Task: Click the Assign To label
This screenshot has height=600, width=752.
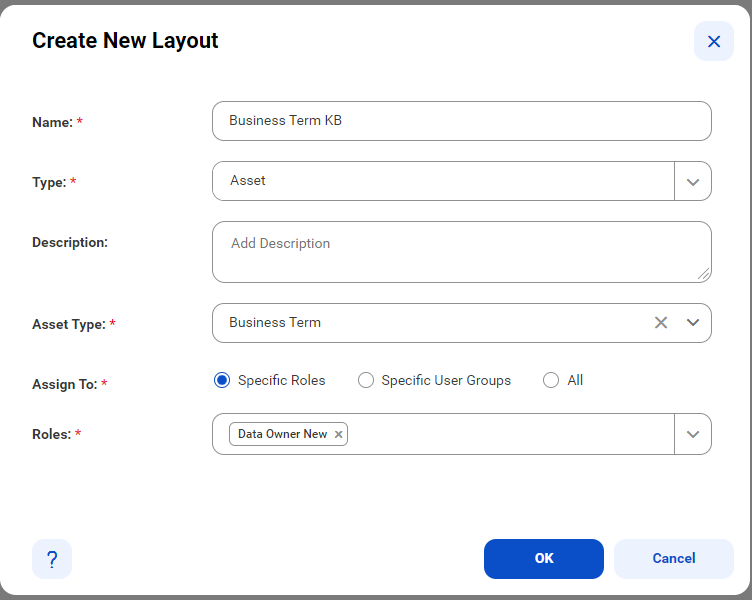Action: 65,385
